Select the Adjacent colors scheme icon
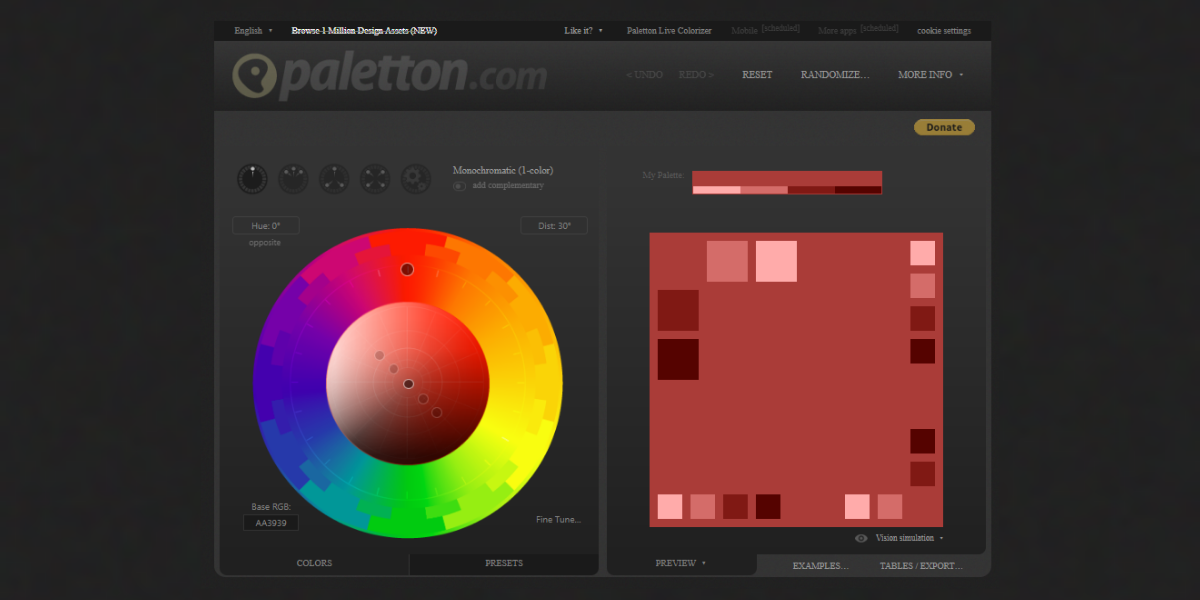This screenshot has height=600, width=1200. (x=293, y=179)
